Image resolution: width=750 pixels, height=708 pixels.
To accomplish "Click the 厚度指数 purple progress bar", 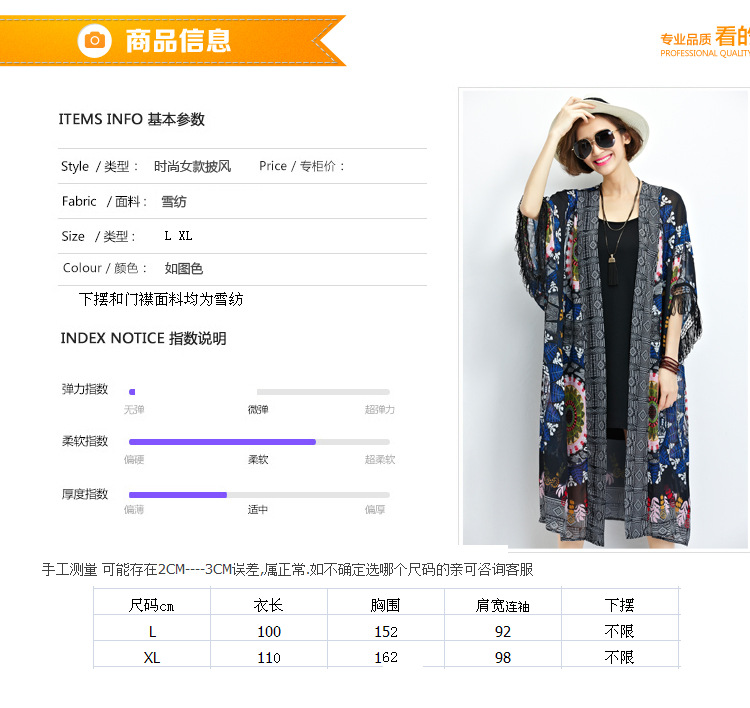I will point(178,495).
